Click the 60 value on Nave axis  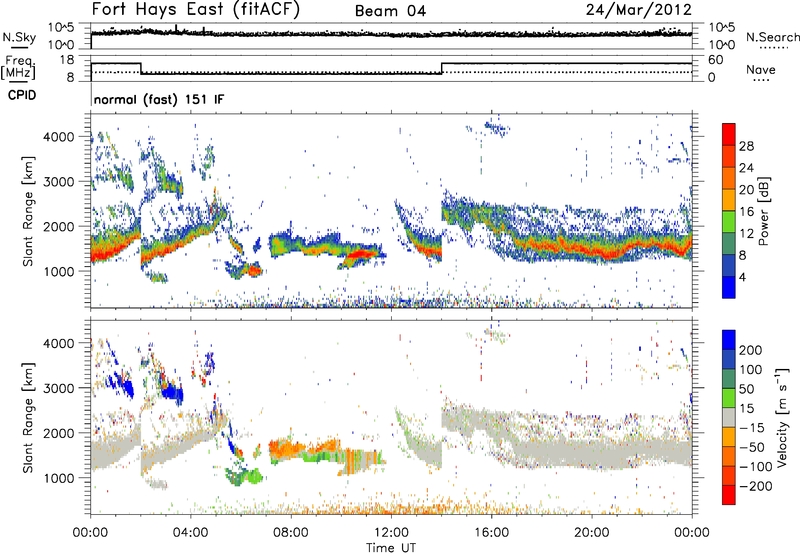point(715,60)
